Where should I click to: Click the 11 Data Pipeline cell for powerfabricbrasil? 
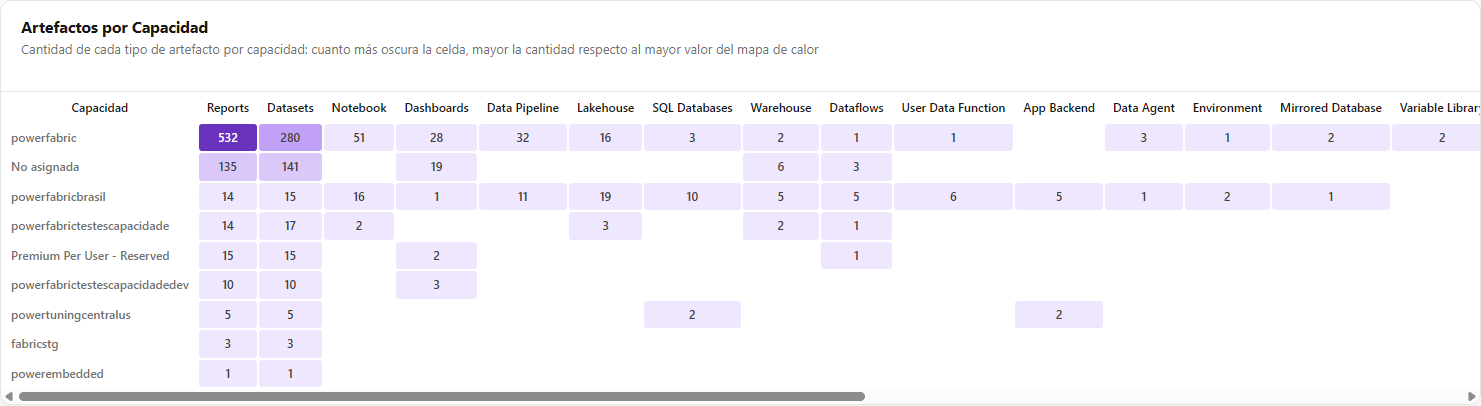523,197
